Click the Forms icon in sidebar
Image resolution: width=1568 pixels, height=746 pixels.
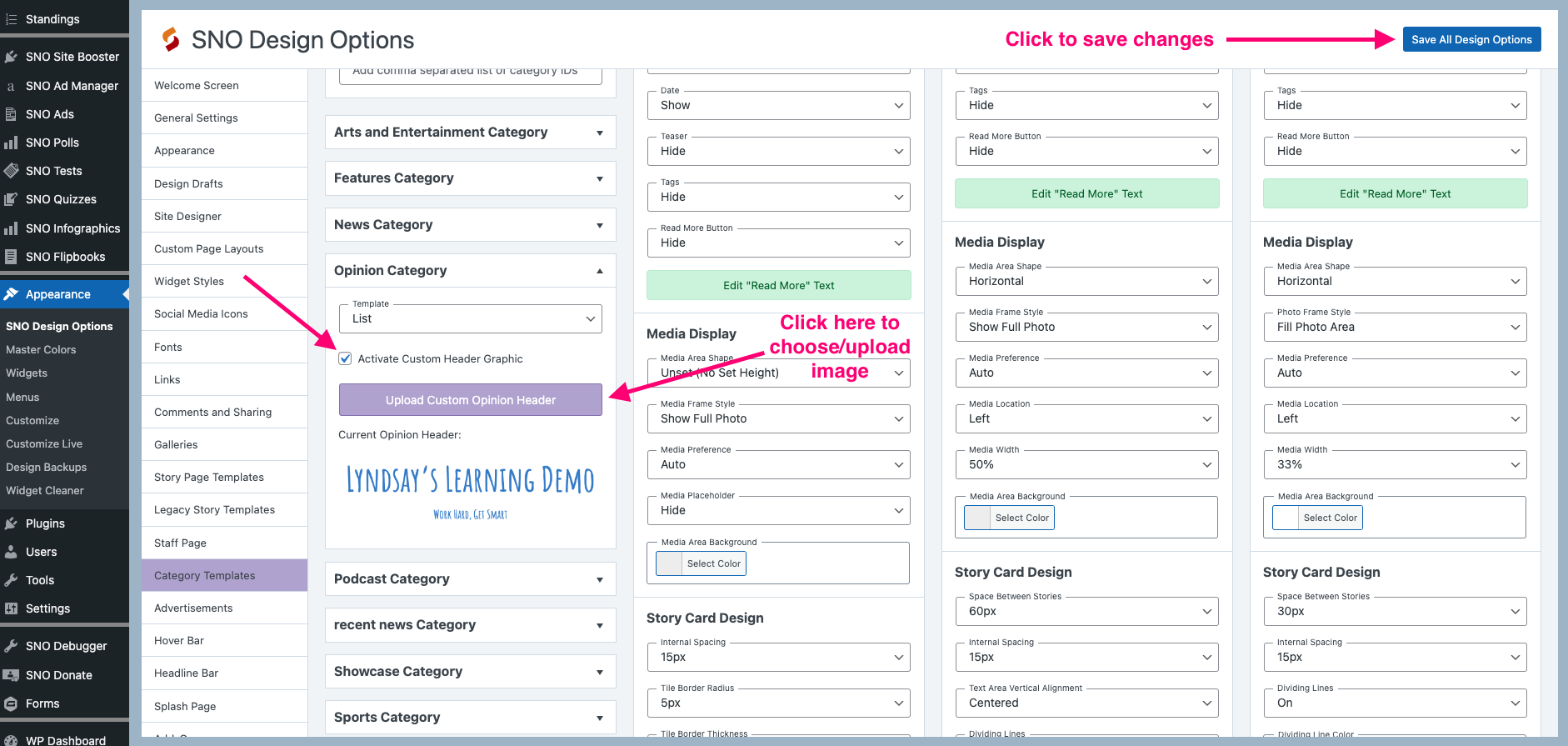pos(11,703)
